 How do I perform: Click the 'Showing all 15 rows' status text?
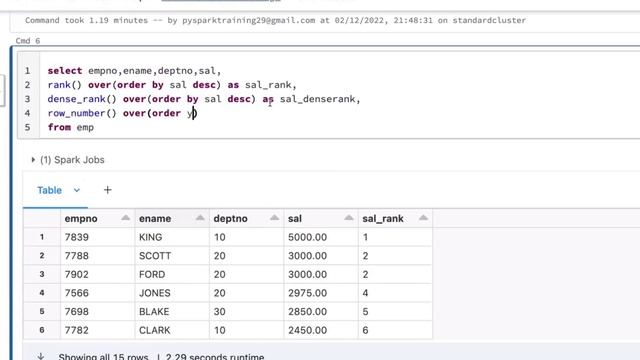tap(103, 357)
